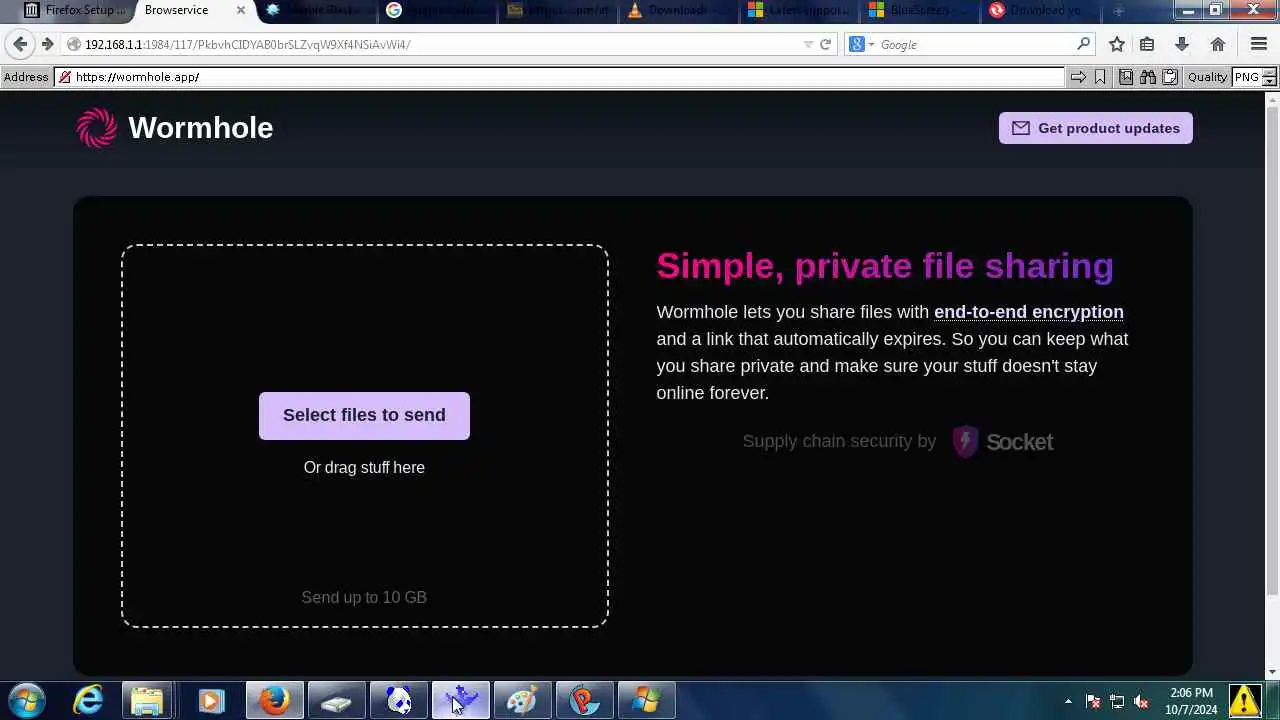
Task: Click the Wormhole title text
Action: point(200,128)
